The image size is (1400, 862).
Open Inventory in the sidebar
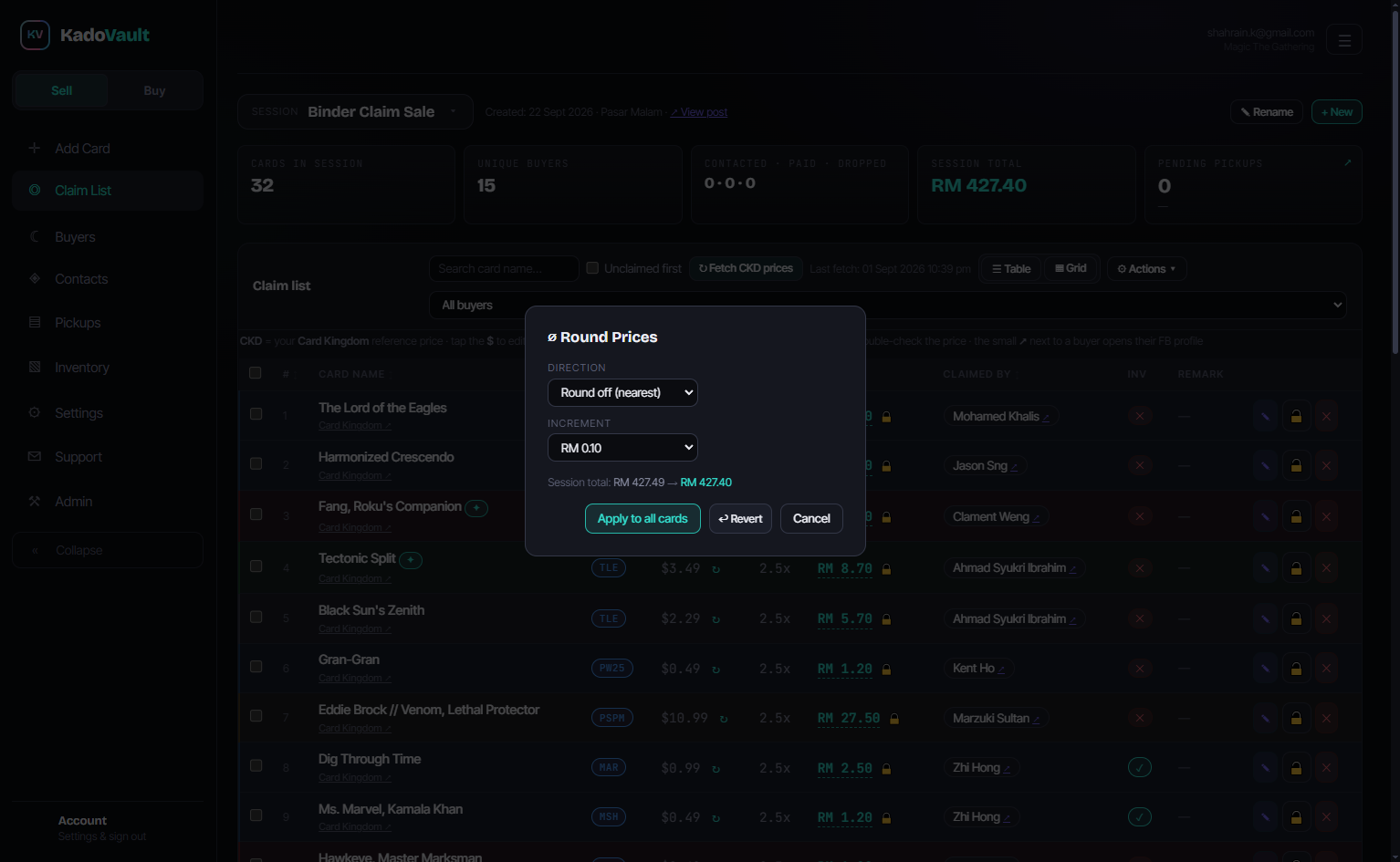pos(108,367)
